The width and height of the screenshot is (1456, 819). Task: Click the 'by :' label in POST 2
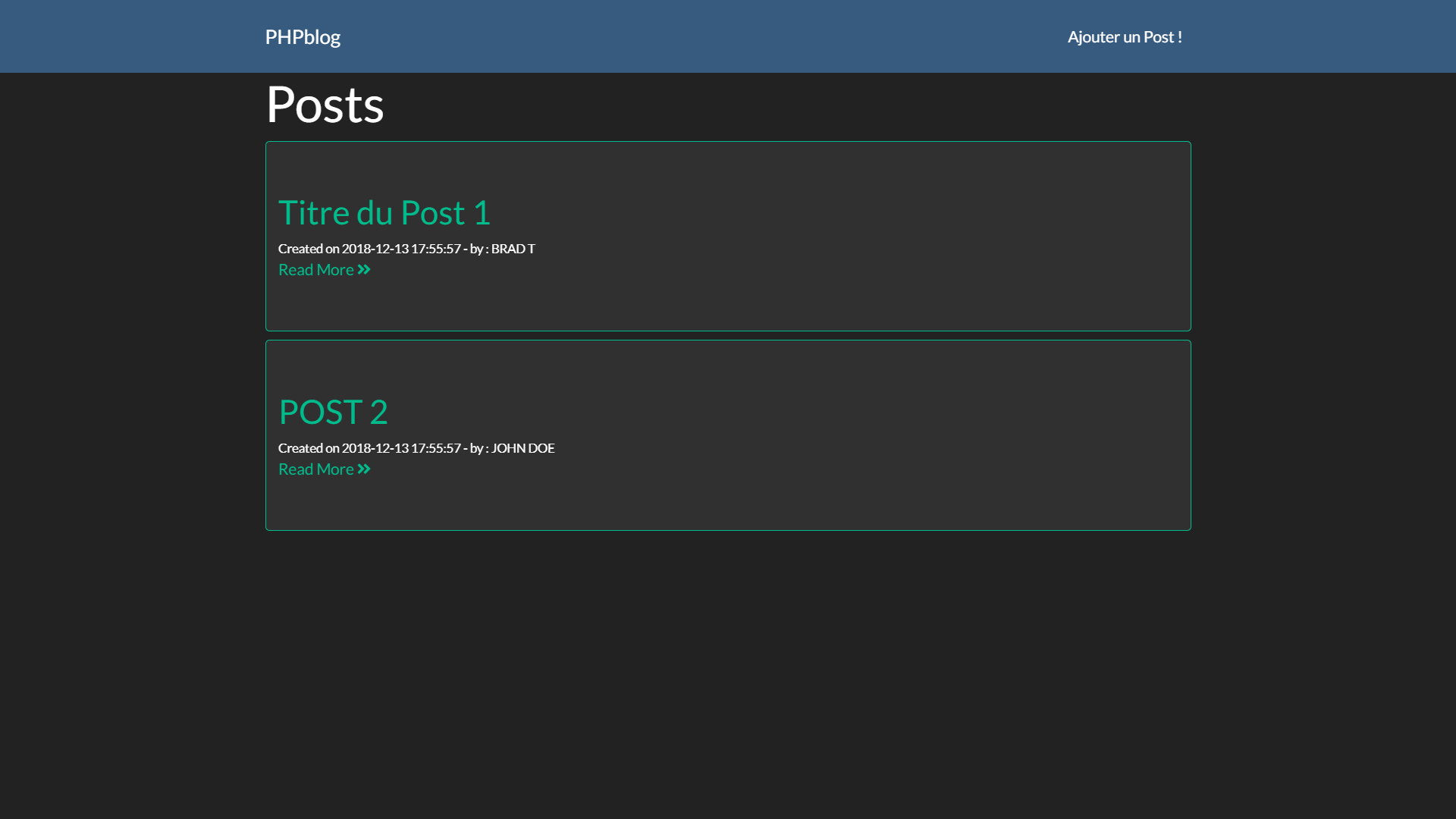[479, 448]
